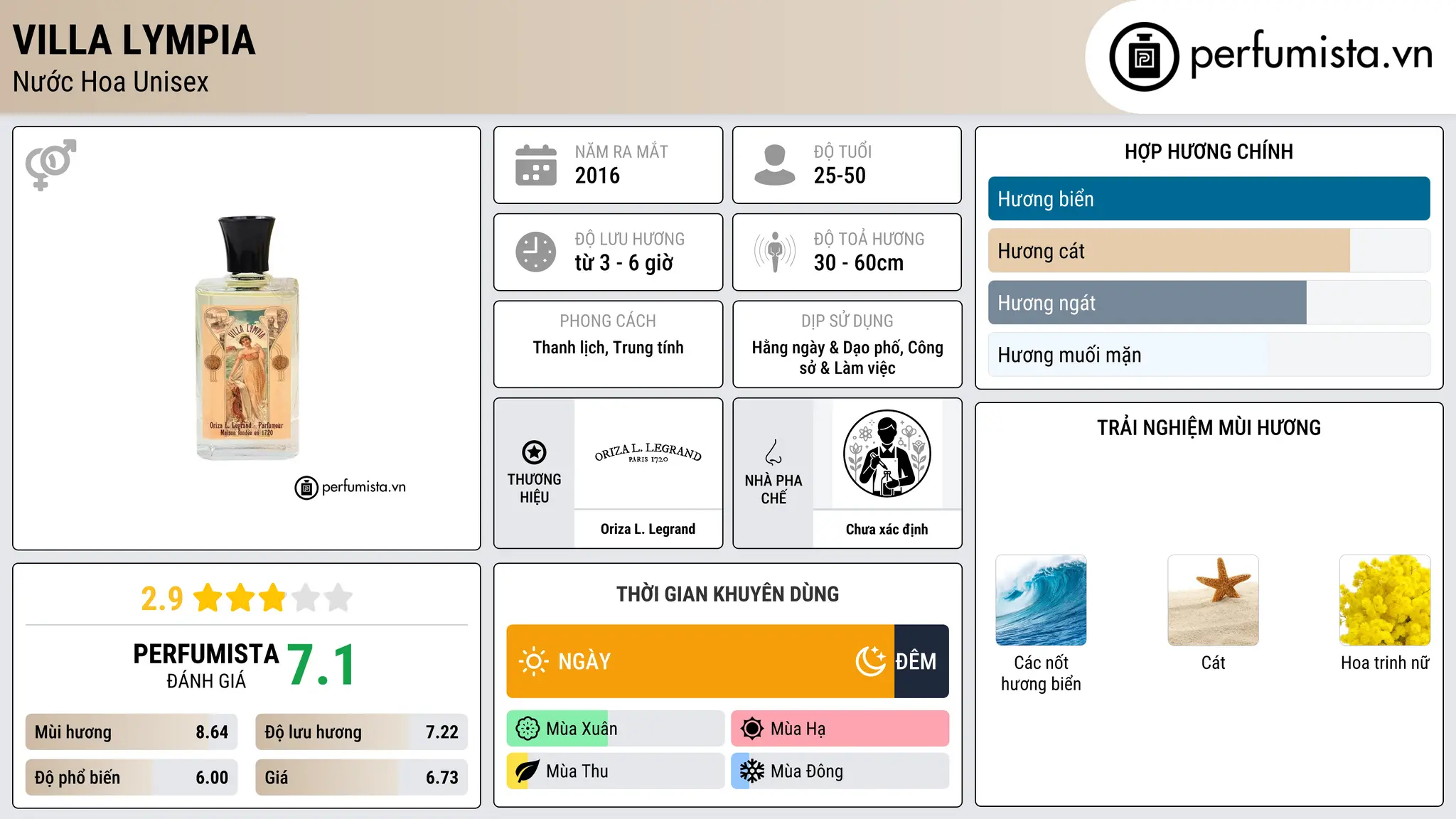Click the blue Hương biển accord bar
Screen dimensions: 1456x819
[1209, 199]
